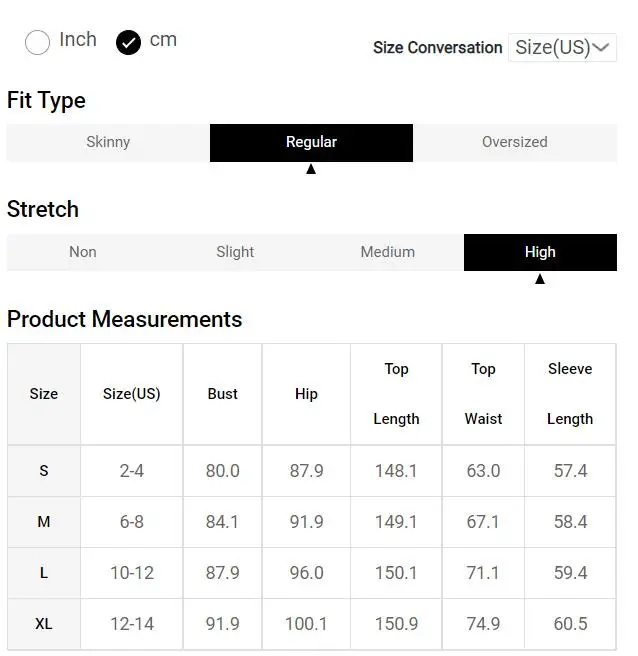Click the triangle marker under Regular
Image resolution: width=638 pixels, height=656 pixels.
tap(311, 169)
